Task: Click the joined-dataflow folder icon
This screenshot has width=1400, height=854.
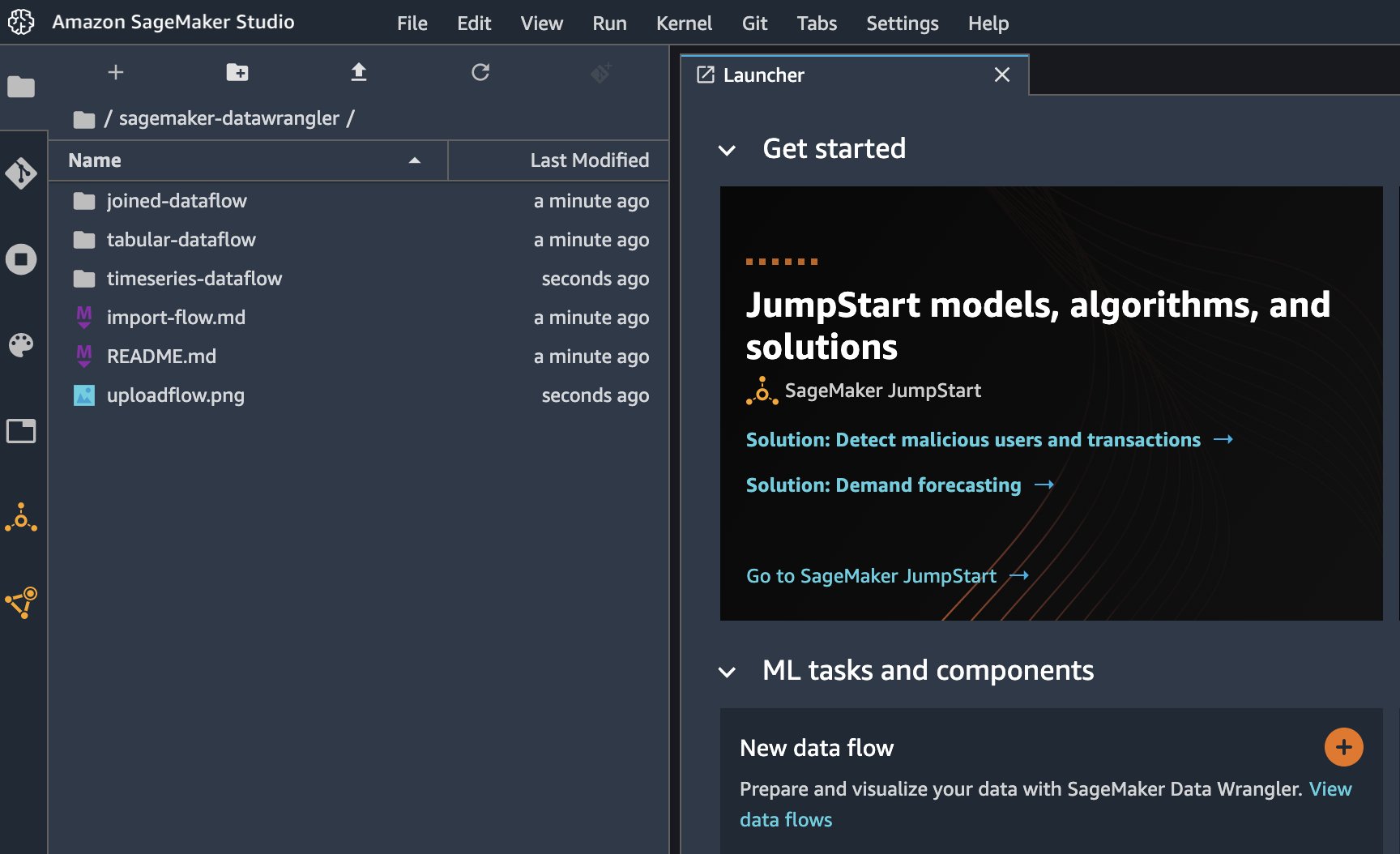Action: (x=84, y=201)
